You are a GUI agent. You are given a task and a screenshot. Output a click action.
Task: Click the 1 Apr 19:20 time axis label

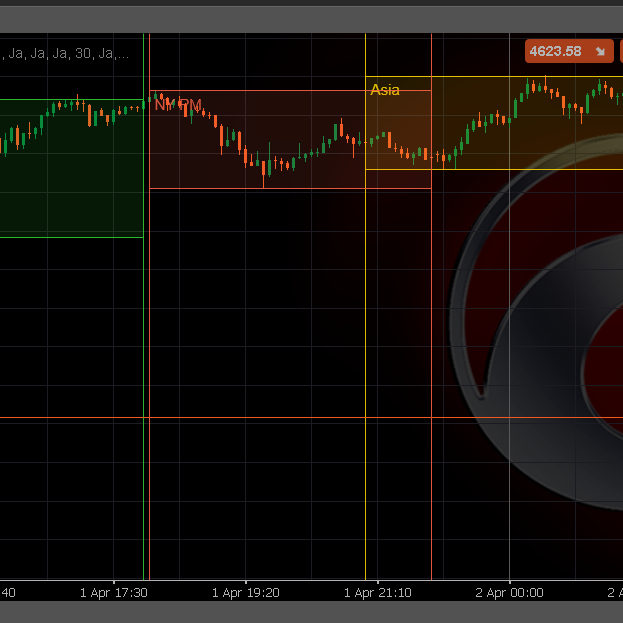pos(246,592)
